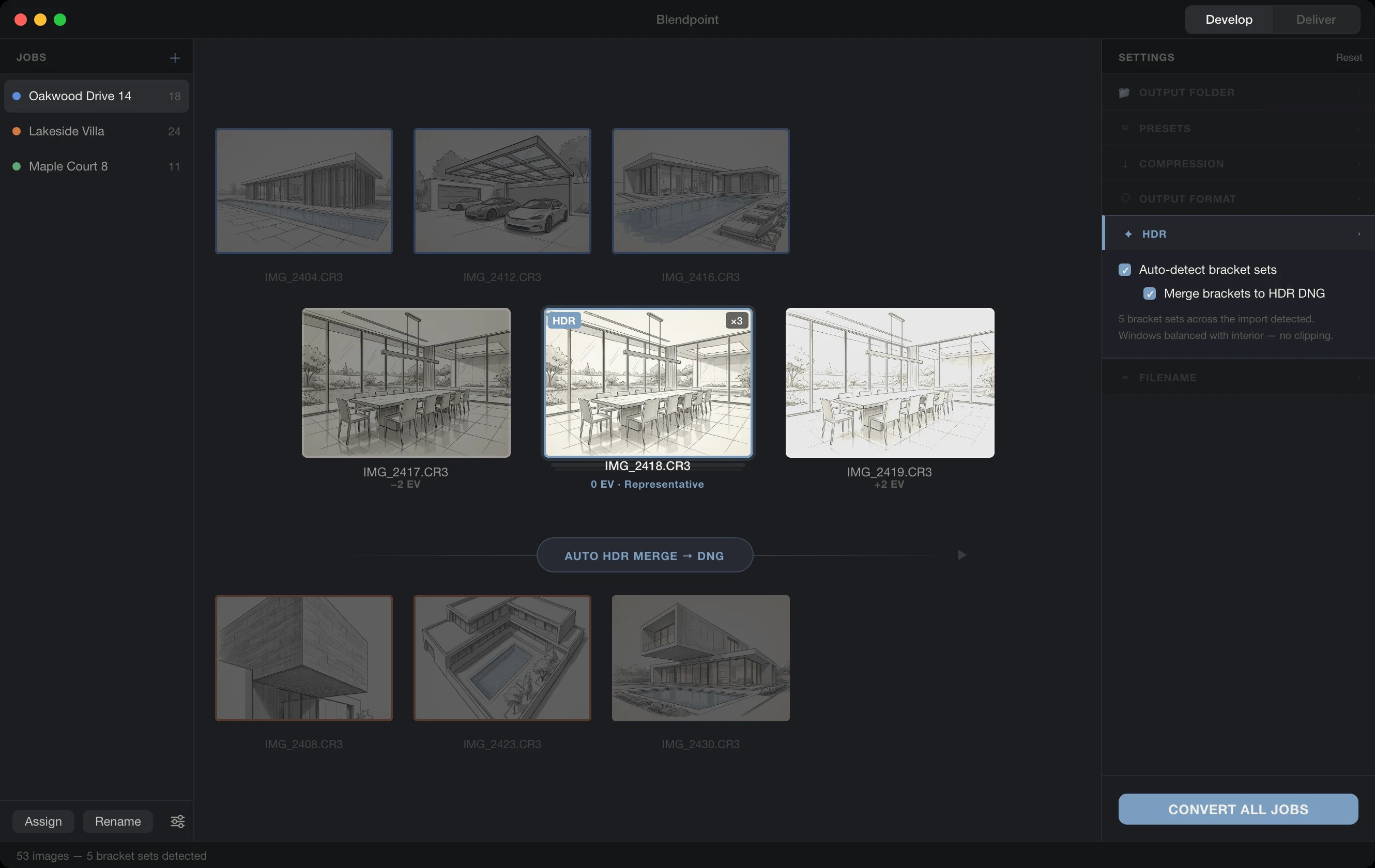Click the x3 stack badge on IMG_2418

(x=737, y=321)
